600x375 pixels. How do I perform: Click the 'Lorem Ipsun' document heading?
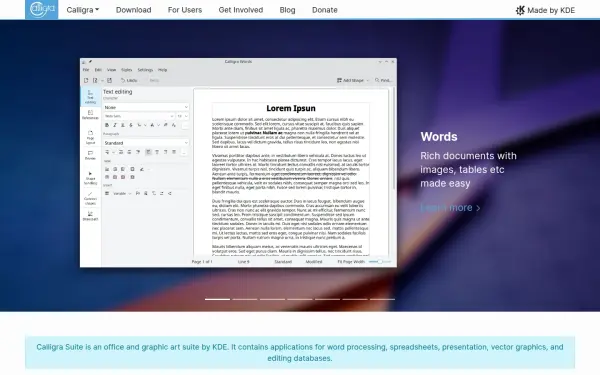(x=291, y=108)
